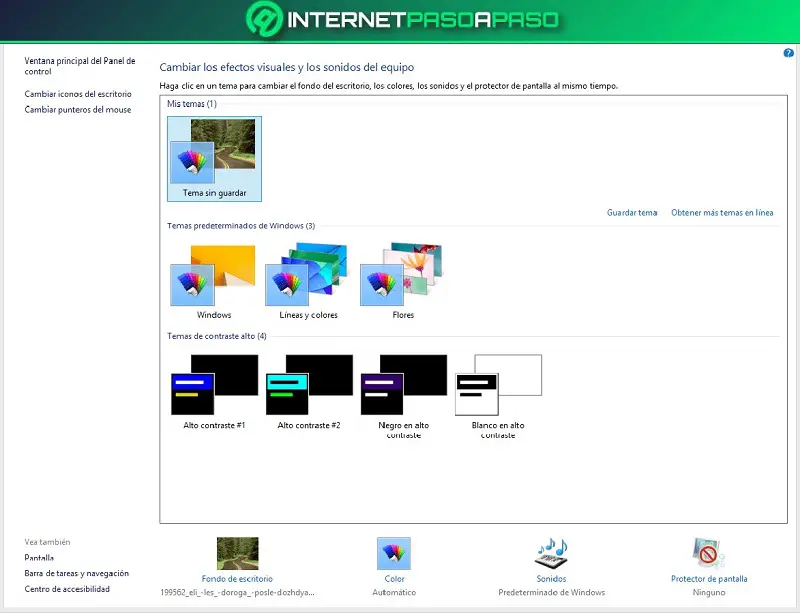Viewport: 800px width, 613px height.
Task: Apply the 'Blanco en alto contraste' theme
Action: (x=498, y=397)
